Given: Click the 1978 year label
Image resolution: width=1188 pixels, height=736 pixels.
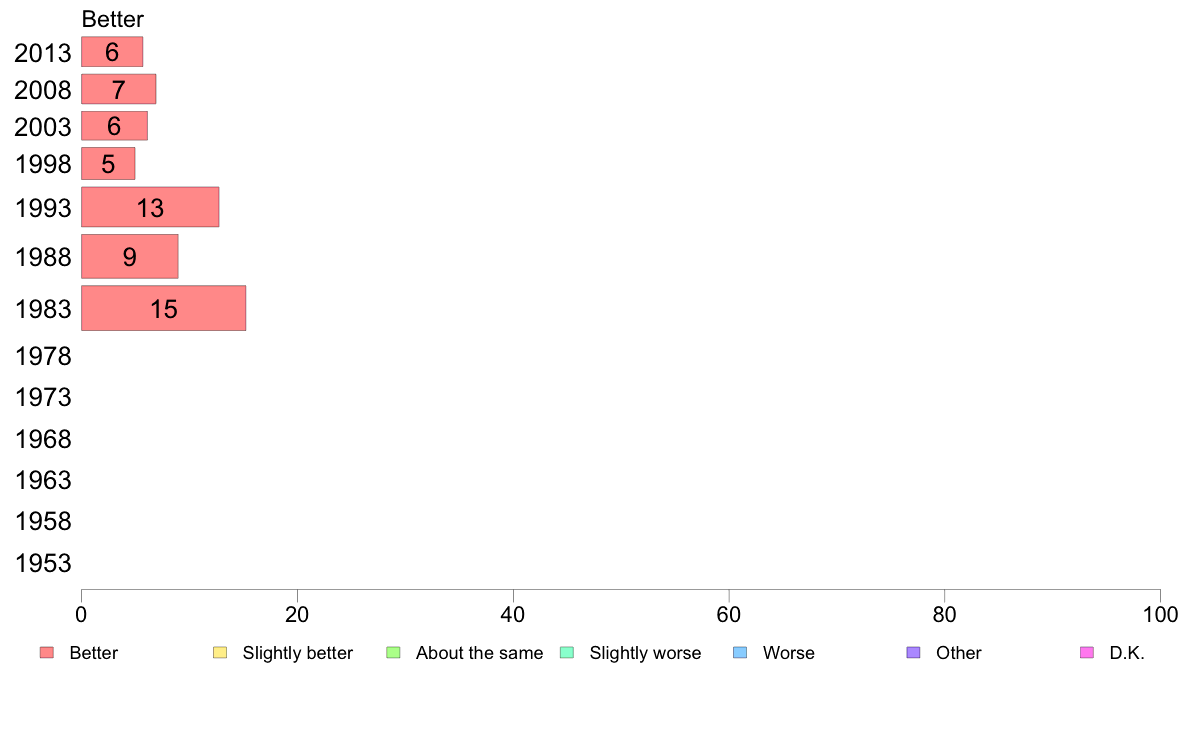Looking at the screenshot, I should click(x=43, y=356).
